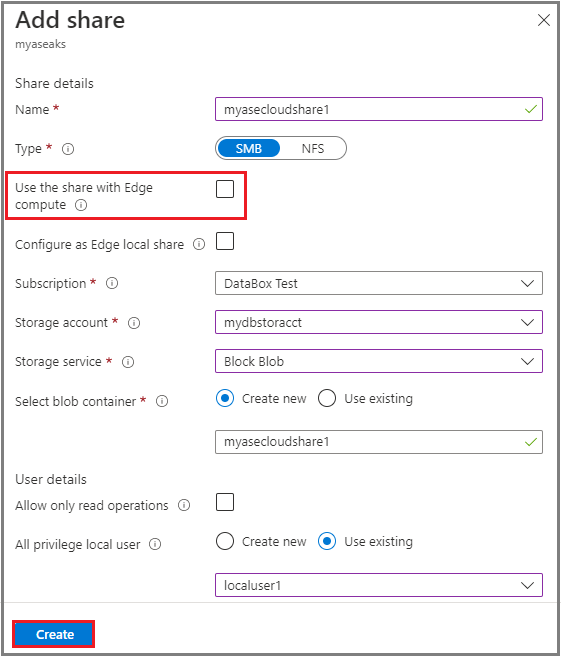
Task: Enable Use the share with Edge compute
Action: [225, 189]
